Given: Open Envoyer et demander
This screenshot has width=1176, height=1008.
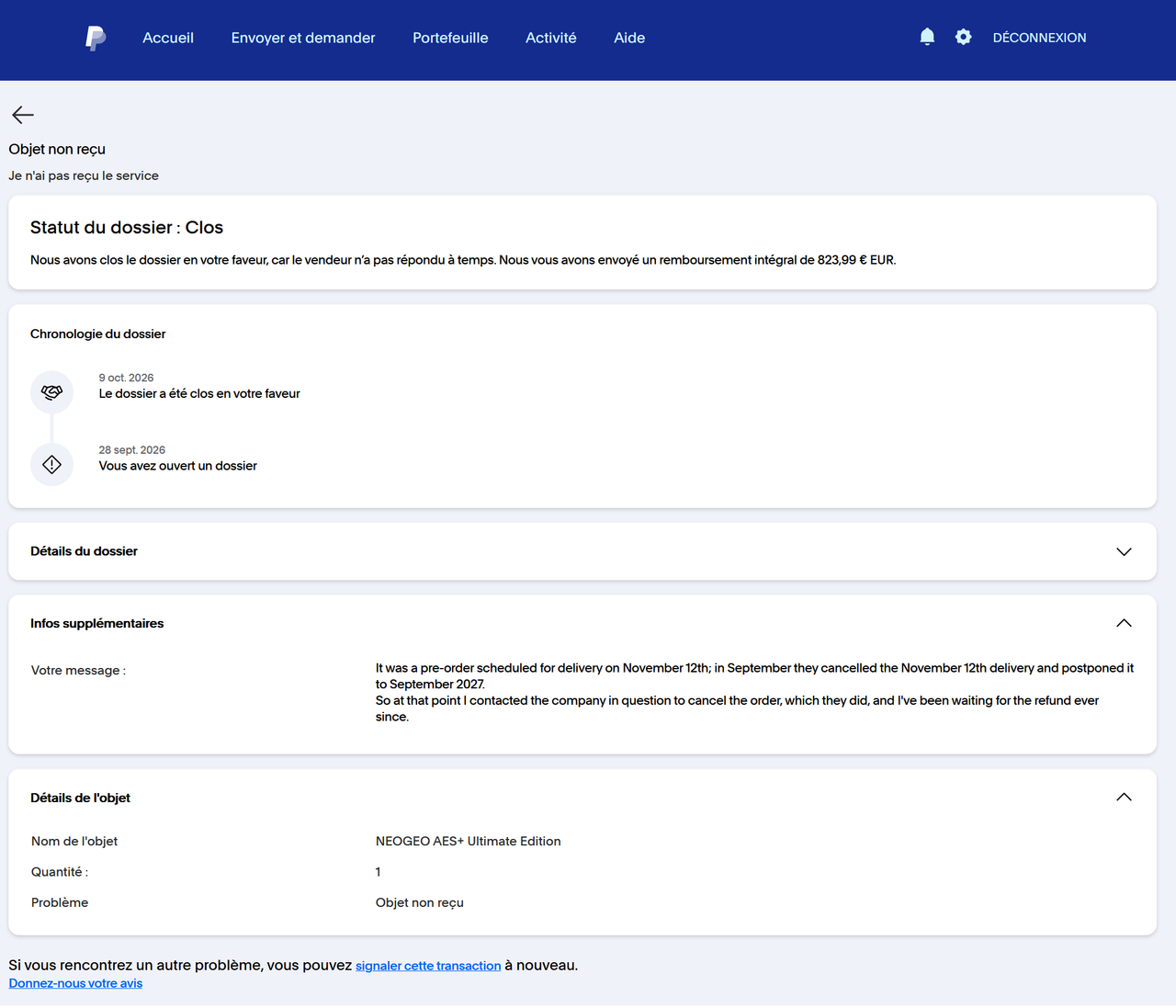Looking at the screenshot, I should (x=303, y=38).
